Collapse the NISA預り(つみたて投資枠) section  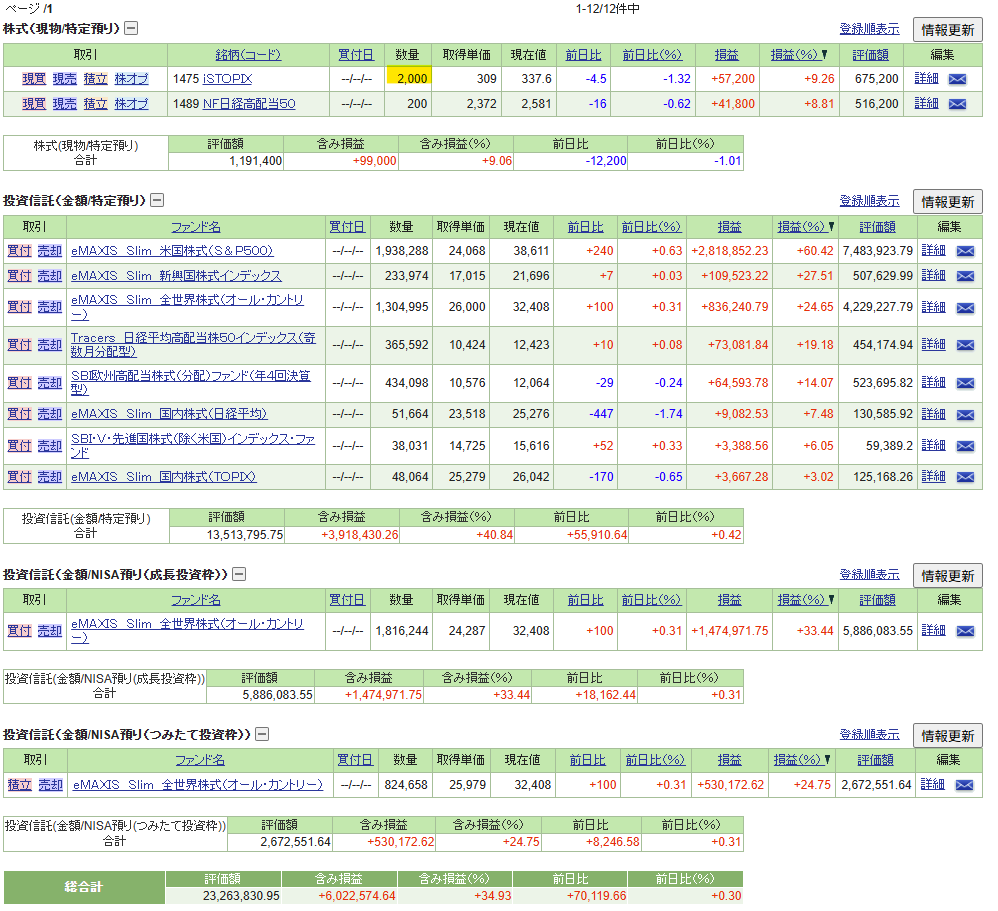pos(262,734)
